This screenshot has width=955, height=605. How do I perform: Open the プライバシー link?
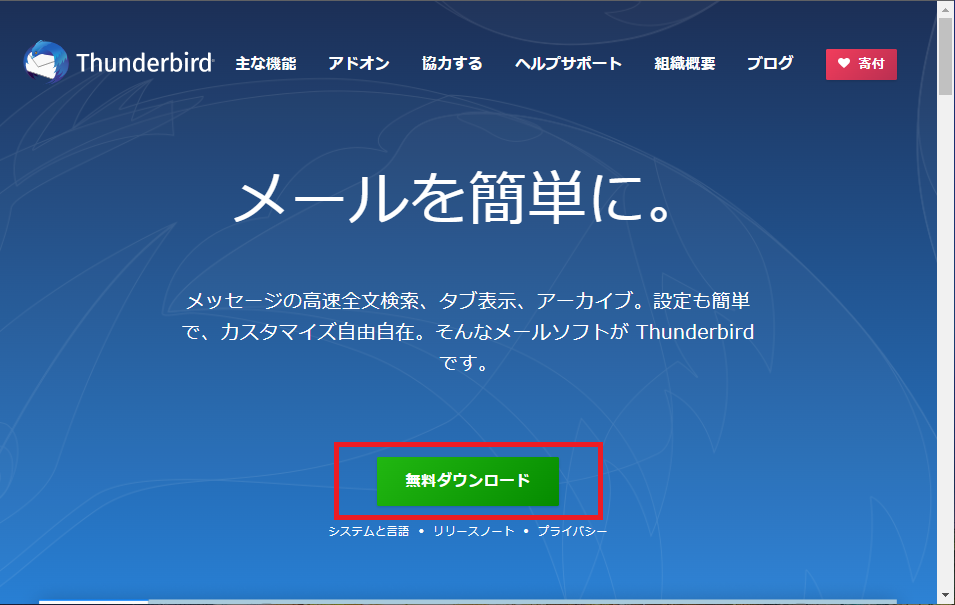pos(571,531)
